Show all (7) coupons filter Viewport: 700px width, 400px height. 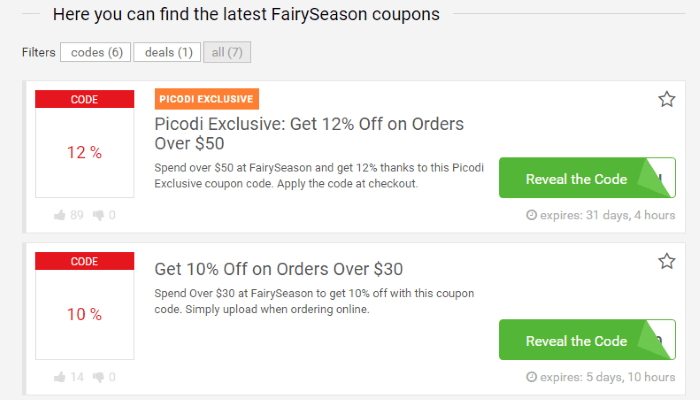[x=227, y=52]
